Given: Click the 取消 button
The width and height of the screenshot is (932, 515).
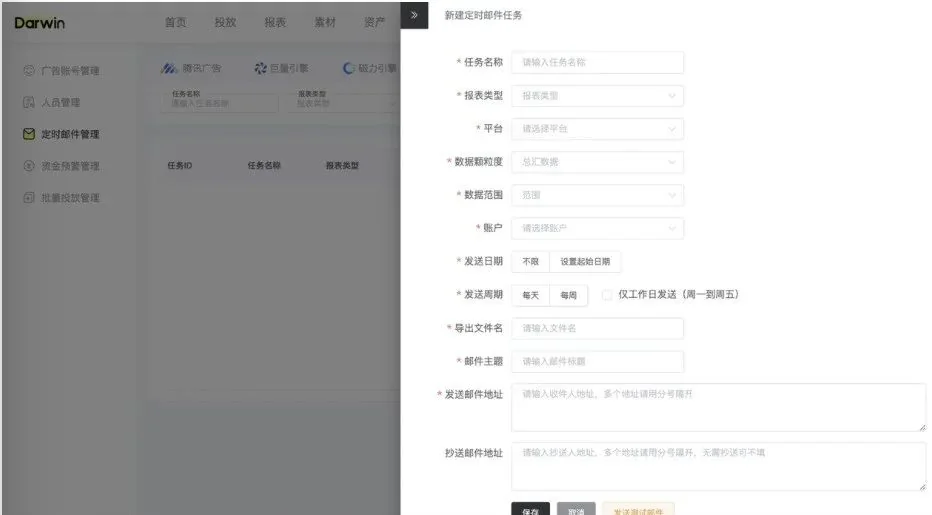Looking at the screenshot, I should [x=576, y=509].
